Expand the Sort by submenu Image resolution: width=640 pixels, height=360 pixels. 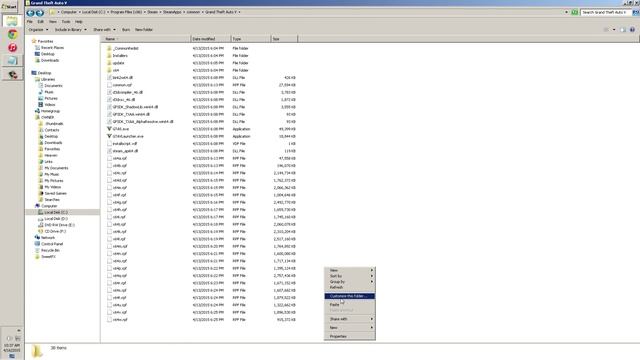[x=350, y=276]
